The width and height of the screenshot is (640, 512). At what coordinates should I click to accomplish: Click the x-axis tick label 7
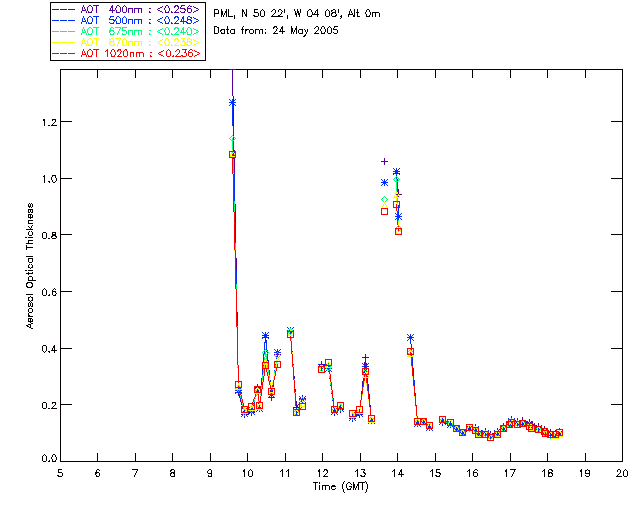tap(135, 473)
